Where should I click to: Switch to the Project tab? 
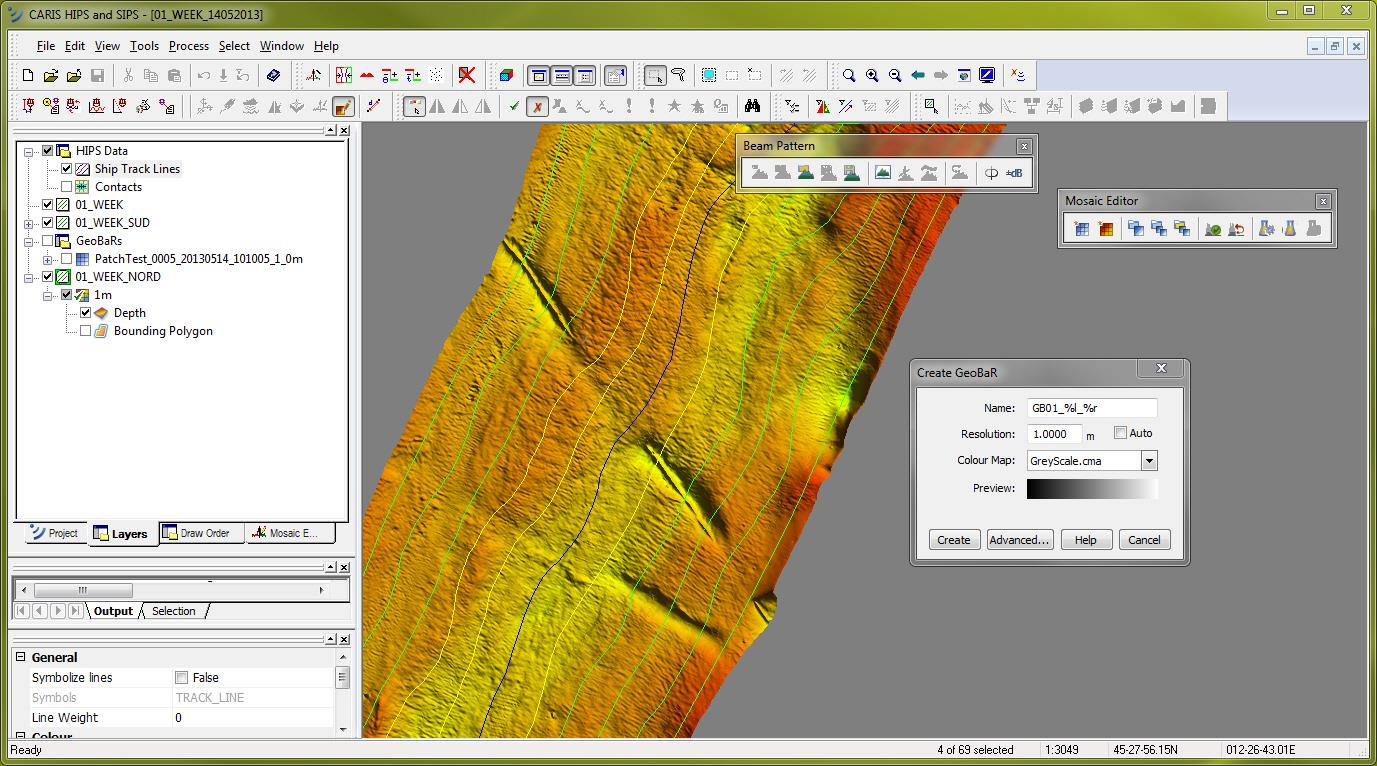click(x=54, y=533)
